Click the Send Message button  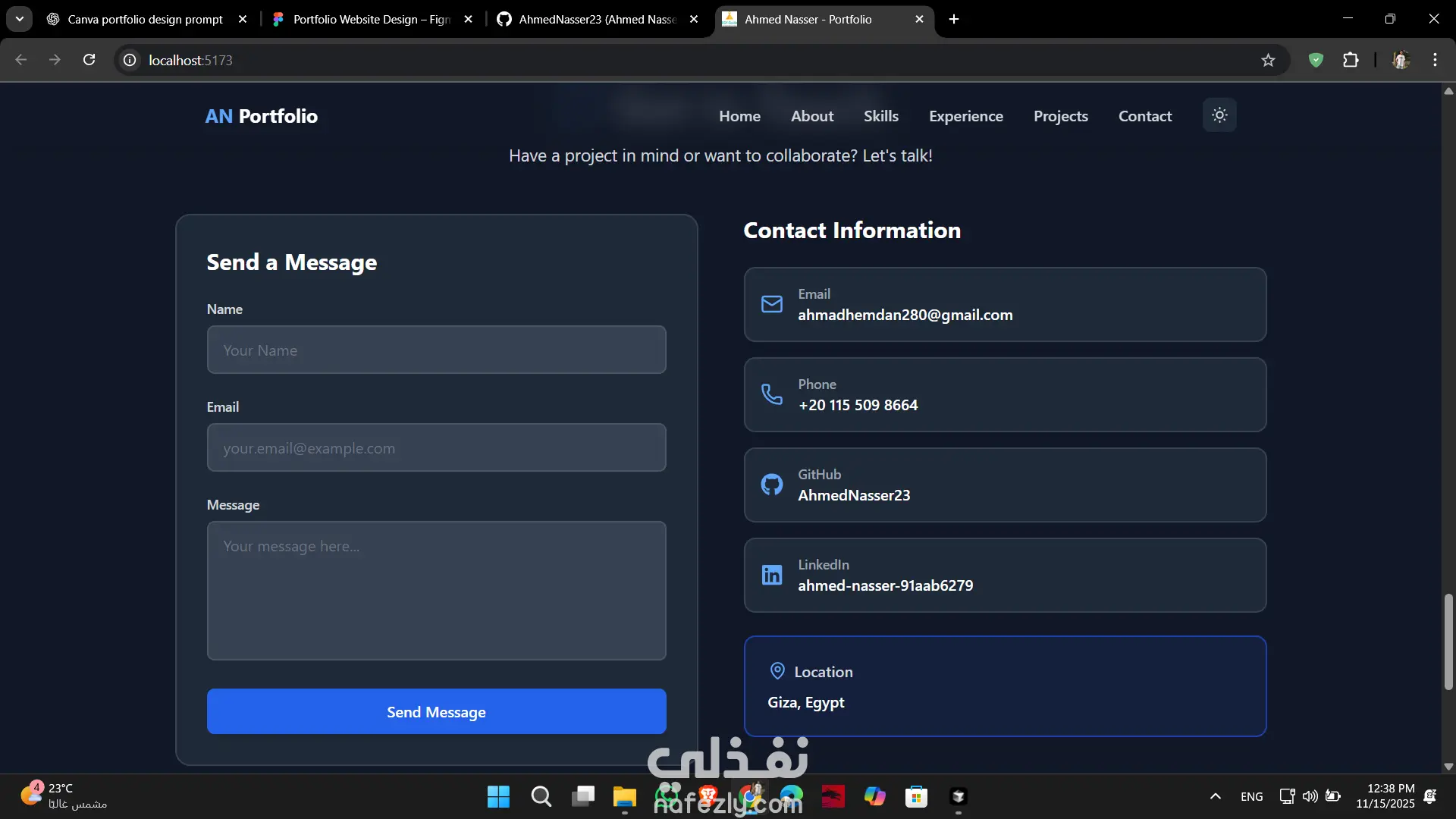(436, 711)
